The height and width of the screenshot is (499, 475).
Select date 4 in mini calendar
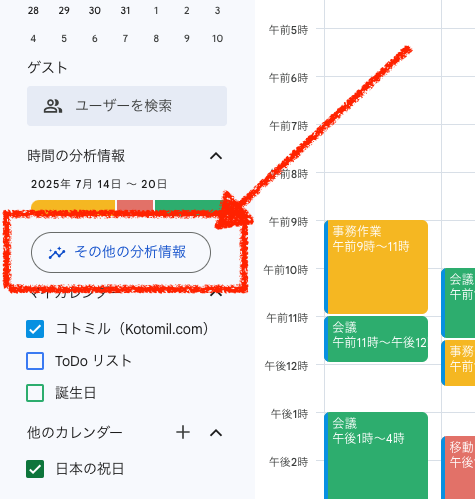[x=33, y=39]
